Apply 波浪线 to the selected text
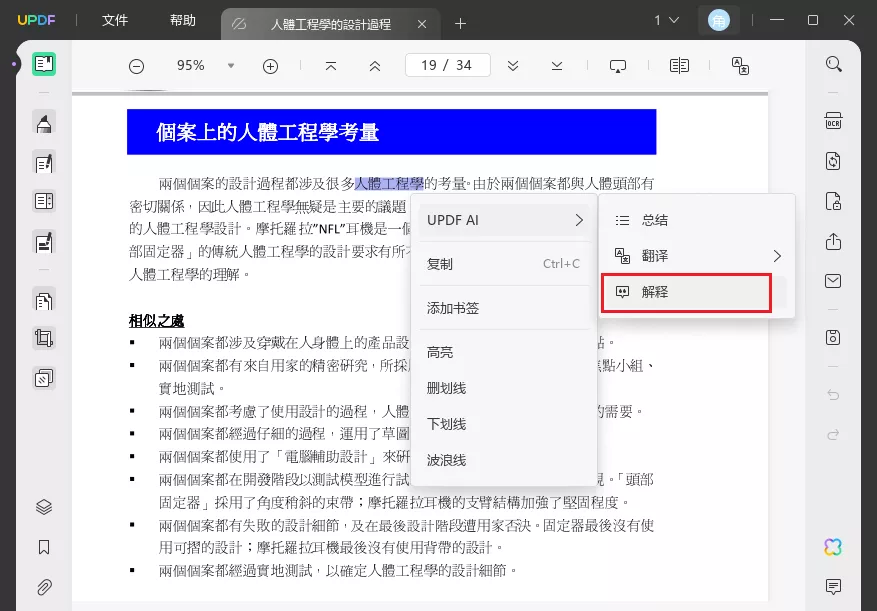Screen dimensions: 877x611 tap(504, 460)
